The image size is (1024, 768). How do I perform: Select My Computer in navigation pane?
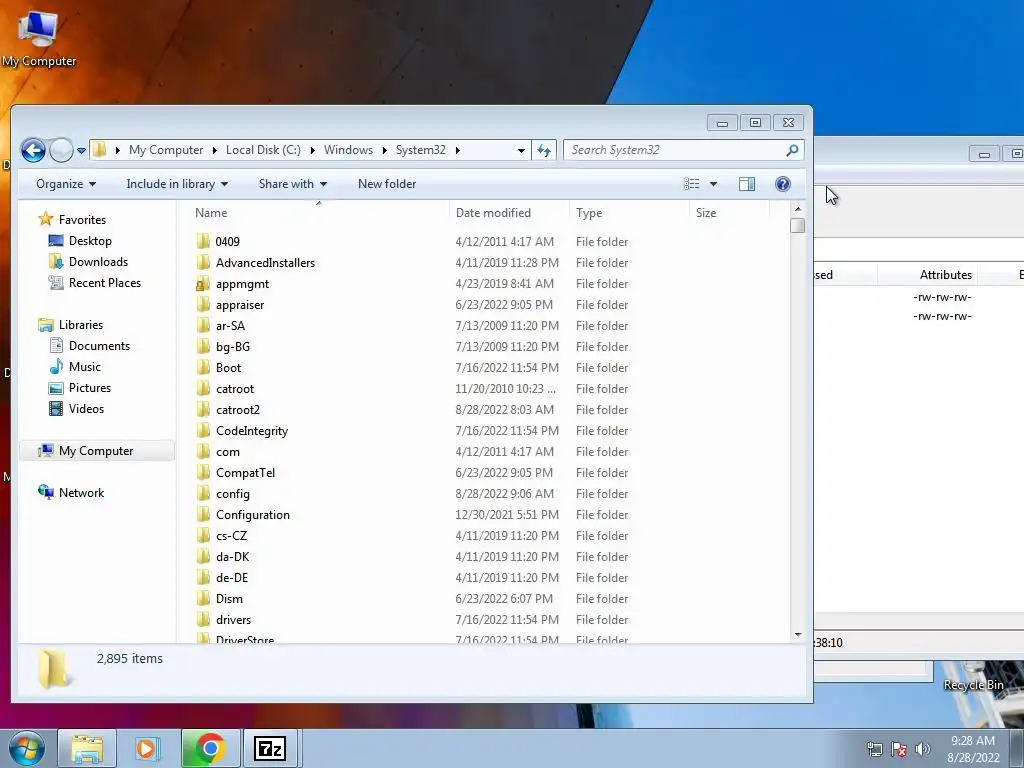point(97,451)
